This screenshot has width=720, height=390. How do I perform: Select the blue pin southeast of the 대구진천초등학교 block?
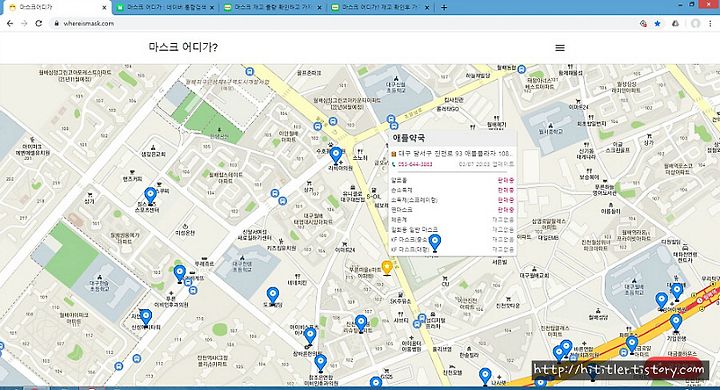coord(273,296)
